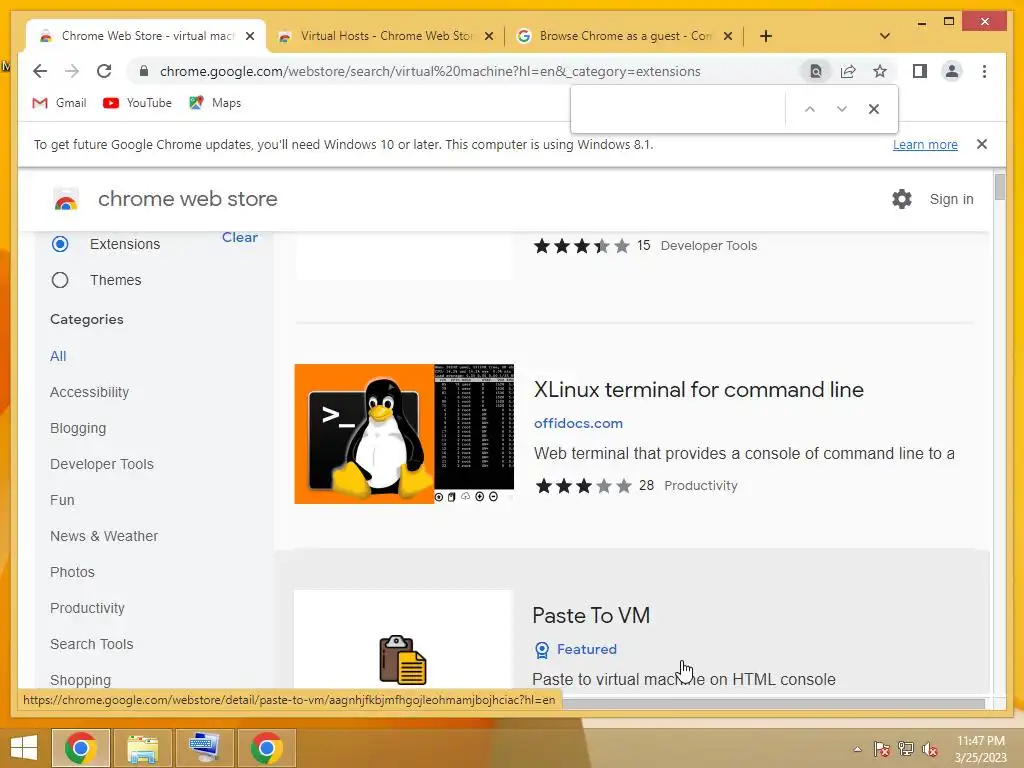Open second Chrome taskbar icon
Viewport: 1024px width, 768px height.
[266, 748]
